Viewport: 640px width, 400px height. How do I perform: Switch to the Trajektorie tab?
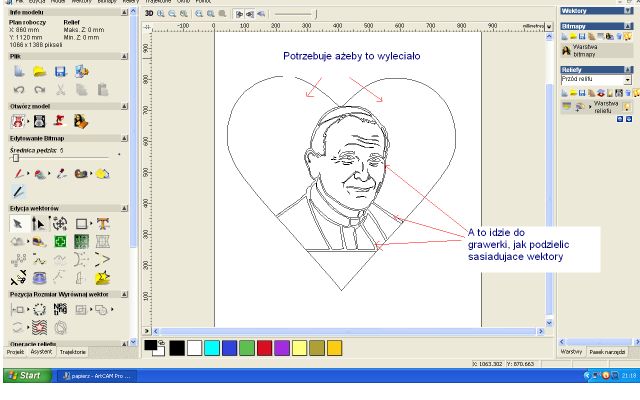73,352
